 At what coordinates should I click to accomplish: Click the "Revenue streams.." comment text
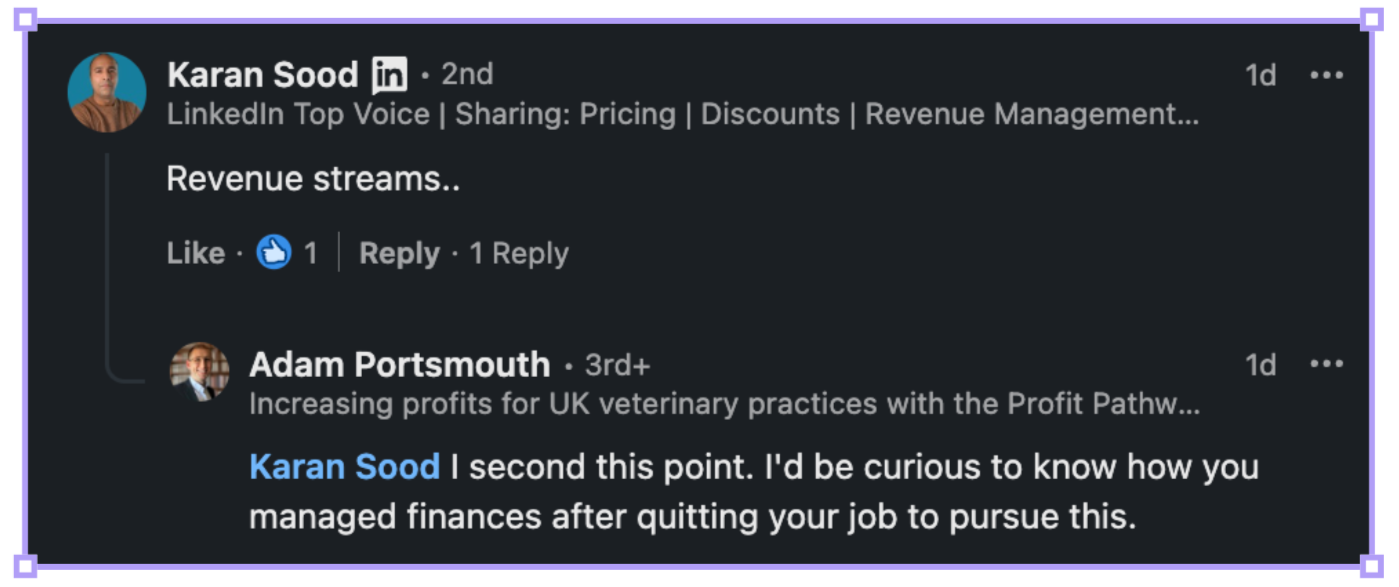point(313,179)
